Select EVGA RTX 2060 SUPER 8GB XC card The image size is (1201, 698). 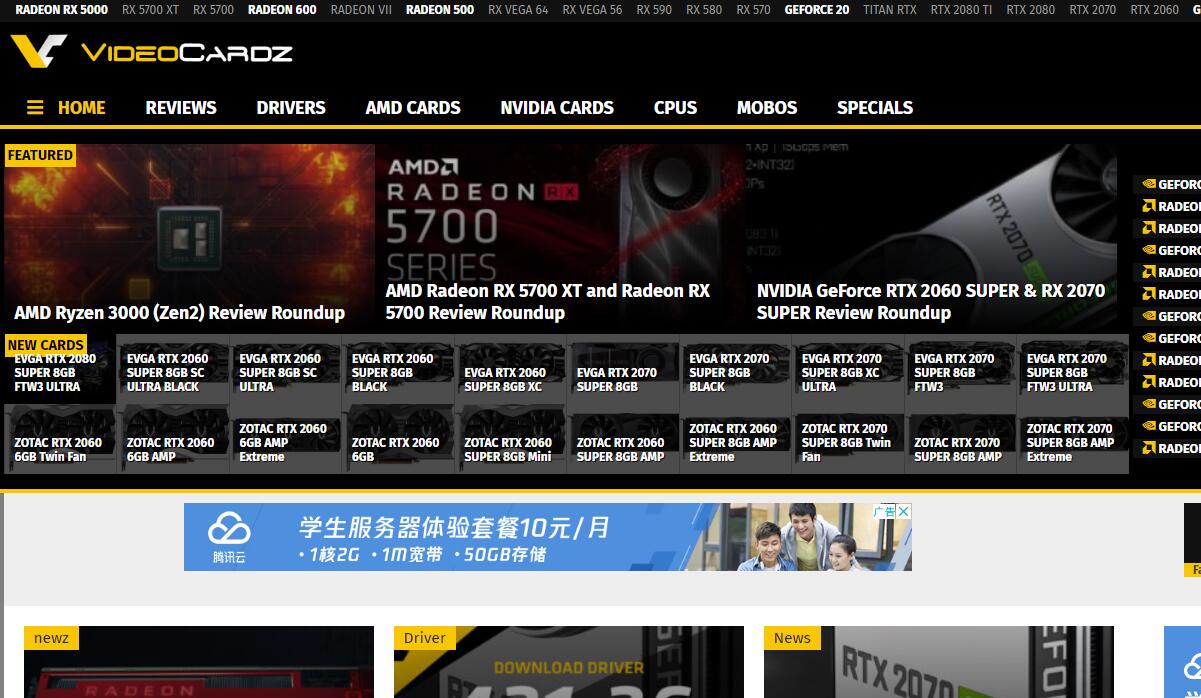click(510, 369)
